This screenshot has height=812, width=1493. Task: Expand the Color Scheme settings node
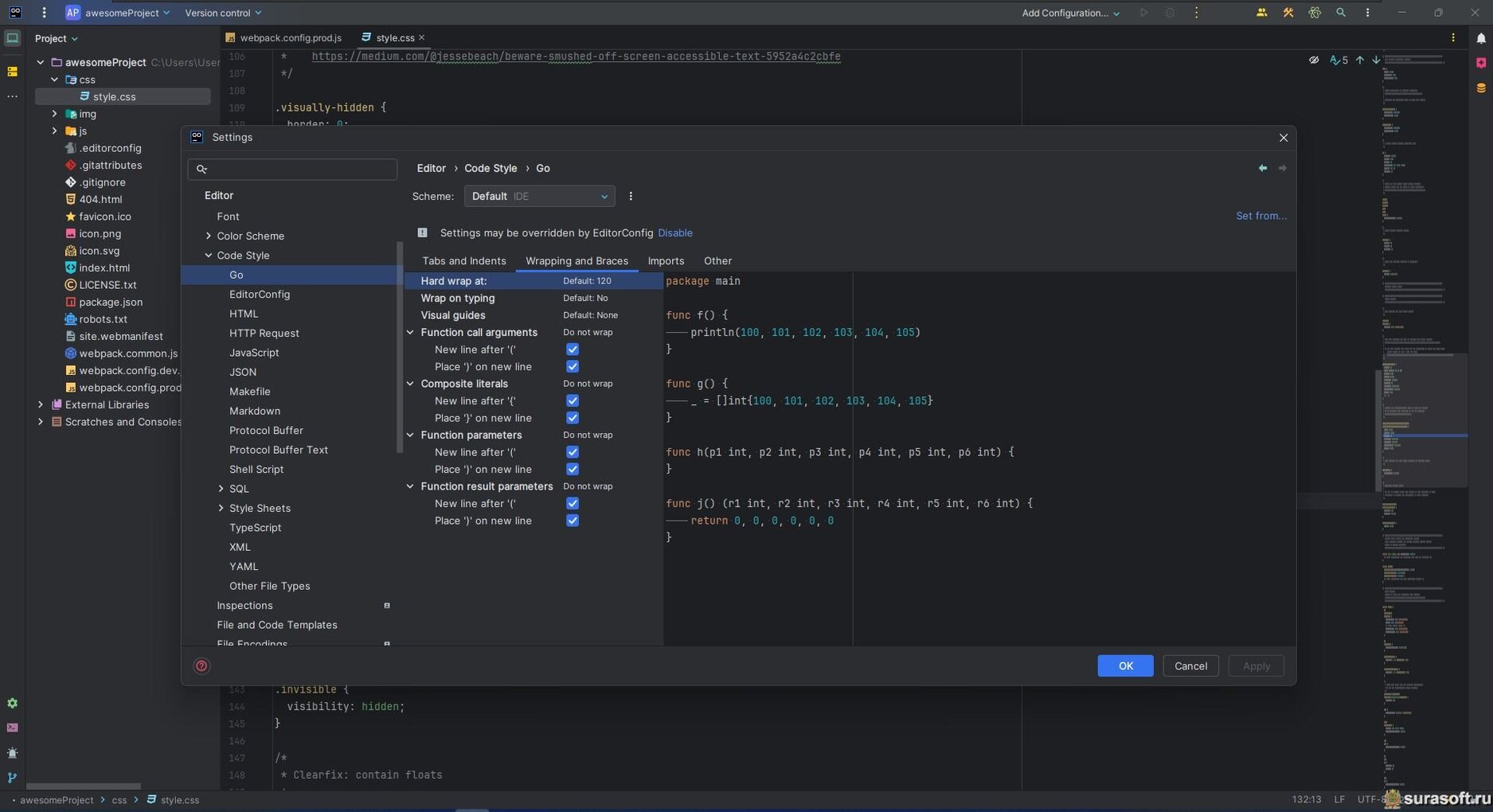[209, 236]
